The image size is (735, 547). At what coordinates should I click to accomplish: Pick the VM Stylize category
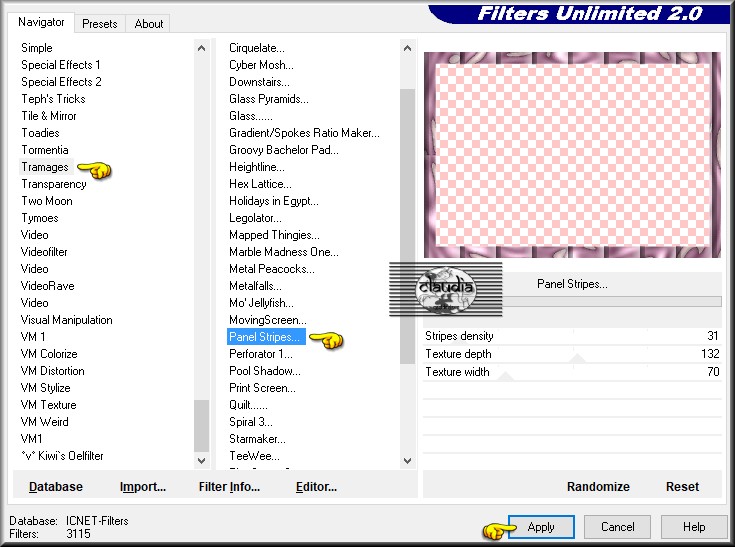pyautogui.click(x=45, y=388)
